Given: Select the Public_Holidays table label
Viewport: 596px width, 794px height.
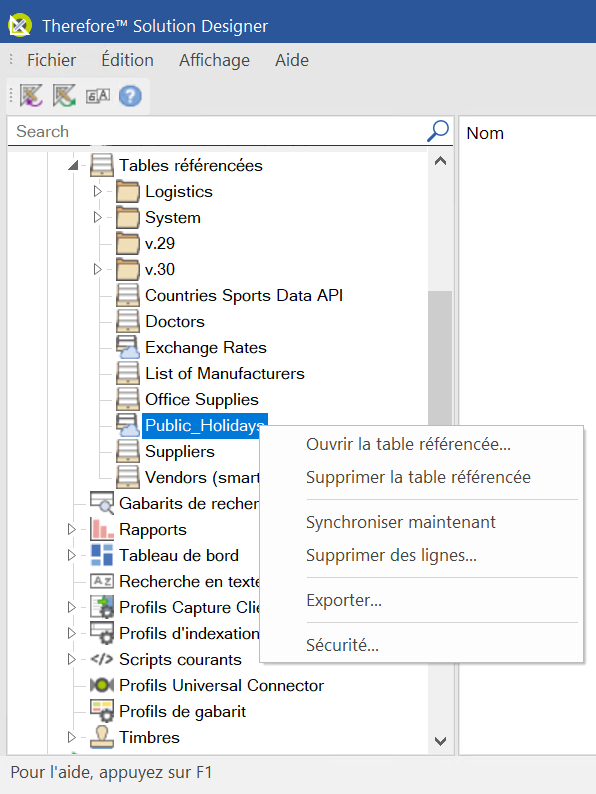Looking at the screenshot, I should point(205,425).
